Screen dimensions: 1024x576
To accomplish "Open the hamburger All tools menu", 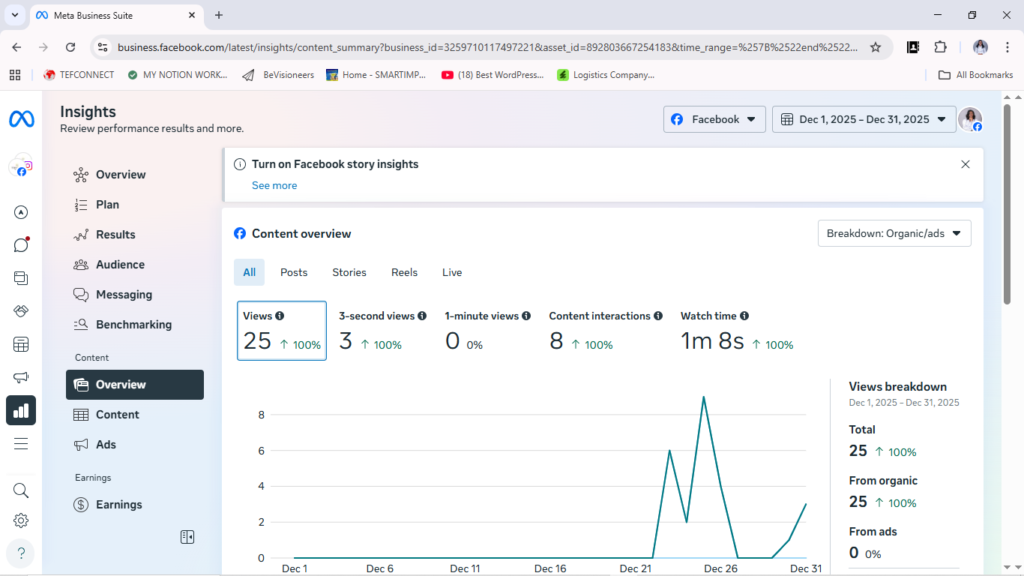I will coord(21,443).
